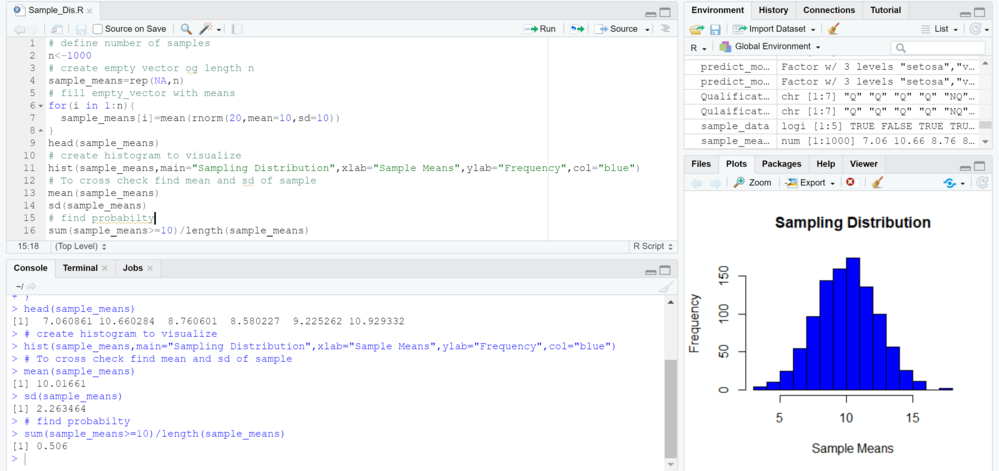
Task: Open the List view dropdown
Action: pyautogui.click(x=940, y=29)
